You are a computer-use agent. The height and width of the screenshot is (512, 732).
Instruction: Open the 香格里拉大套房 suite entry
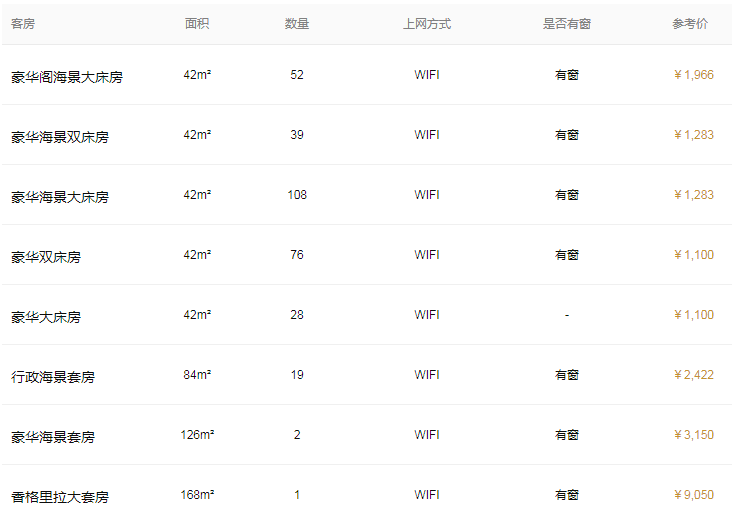[60, 497]
